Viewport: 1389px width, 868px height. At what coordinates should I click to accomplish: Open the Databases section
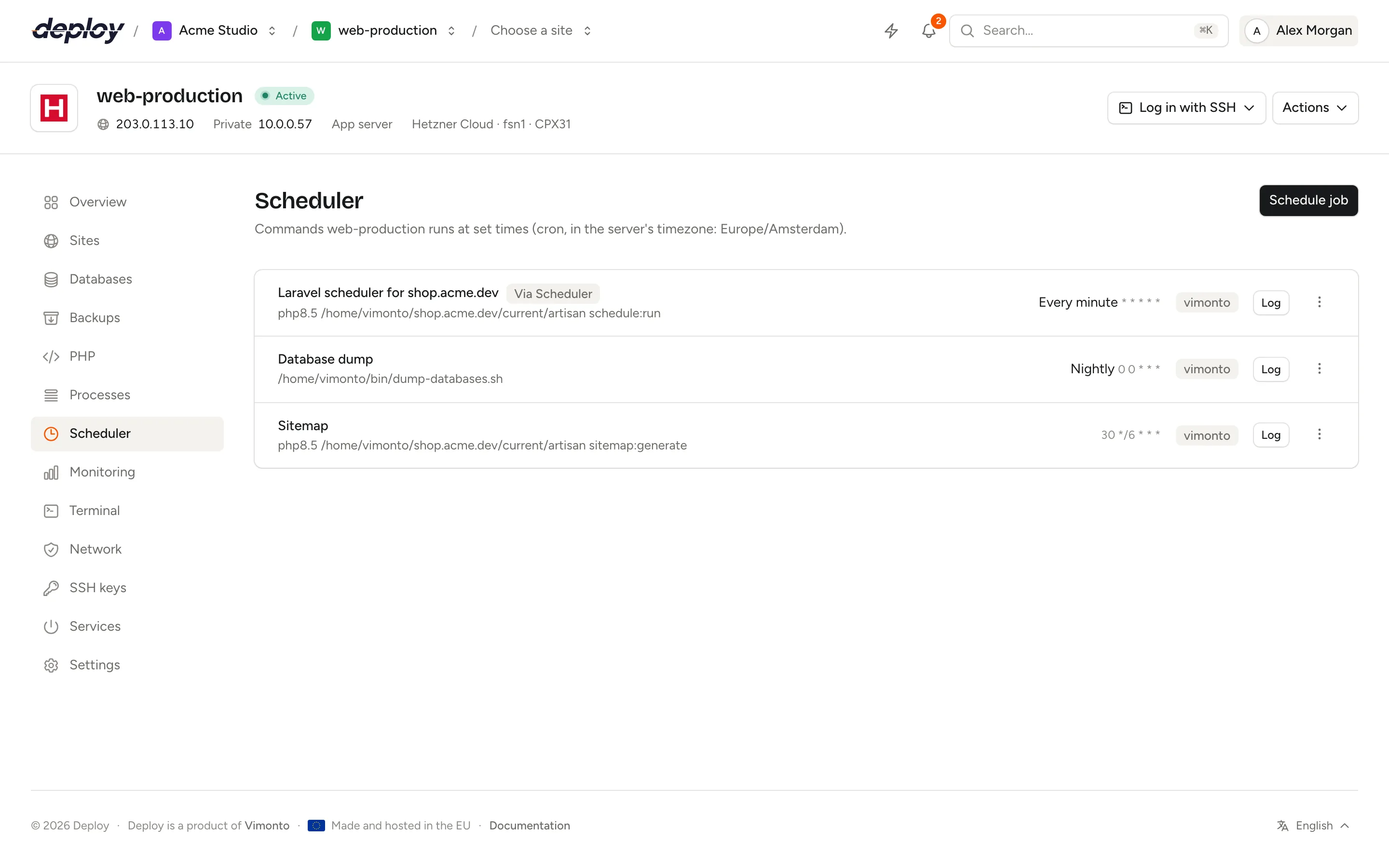pos(127,280)
